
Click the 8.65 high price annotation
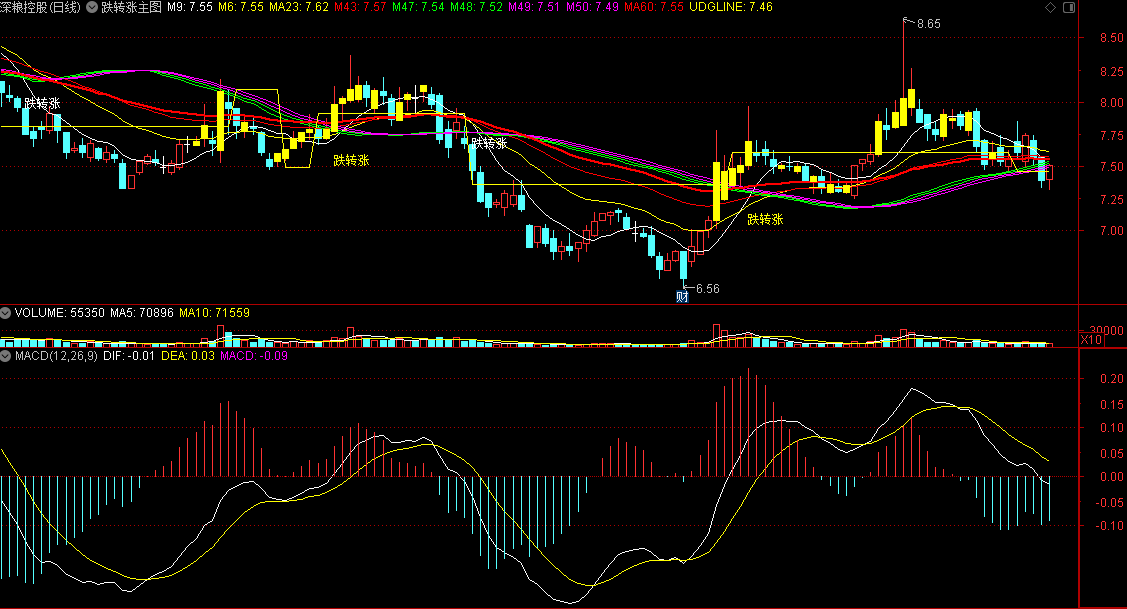[x=929, y=24]
